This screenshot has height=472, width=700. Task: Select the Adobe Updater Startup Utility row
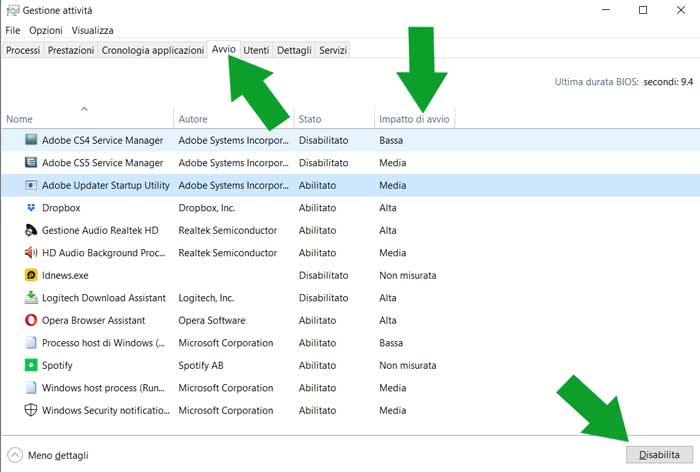click(105, 186)
